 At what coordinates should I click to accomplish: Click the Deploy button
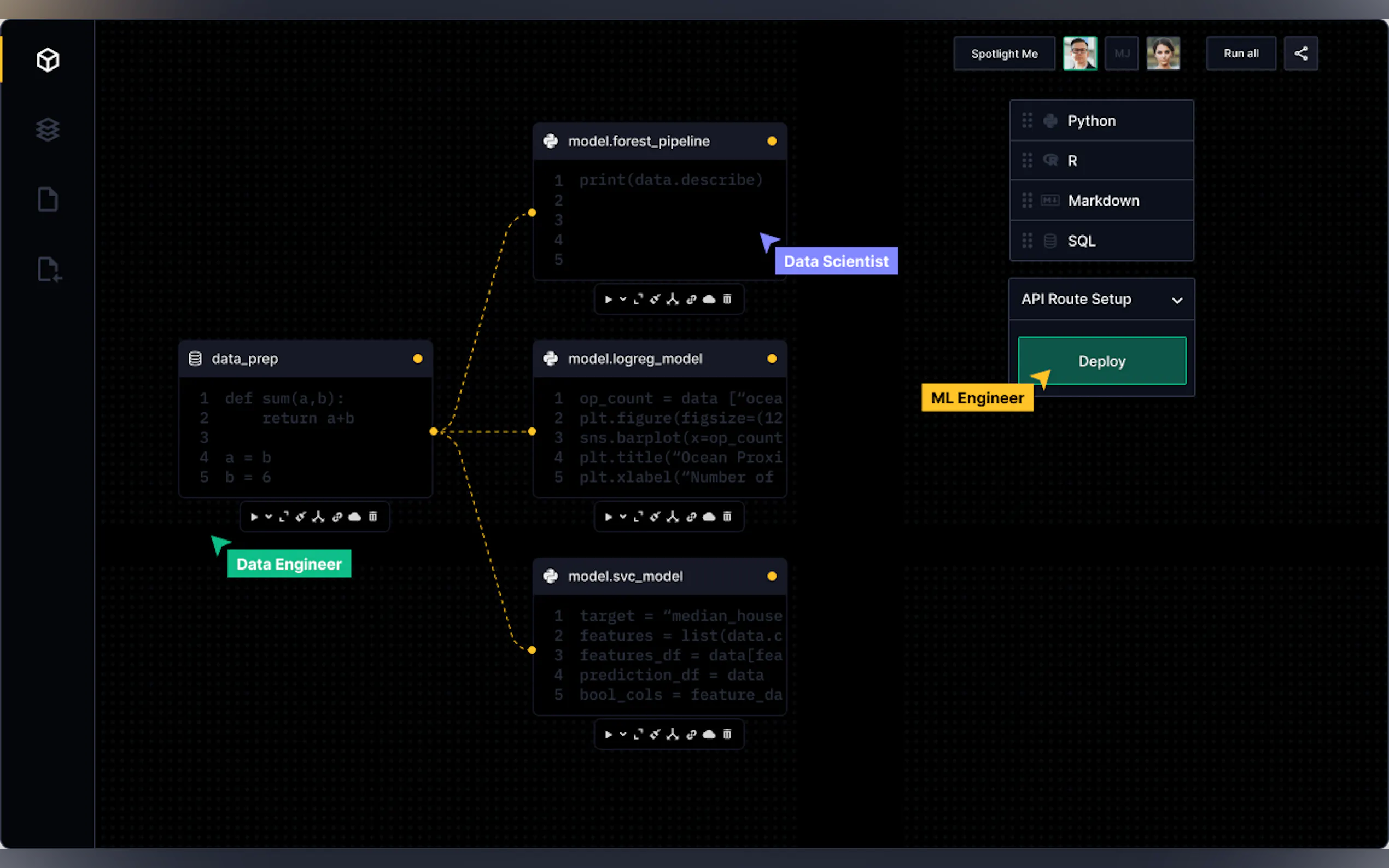point(1101,361)
